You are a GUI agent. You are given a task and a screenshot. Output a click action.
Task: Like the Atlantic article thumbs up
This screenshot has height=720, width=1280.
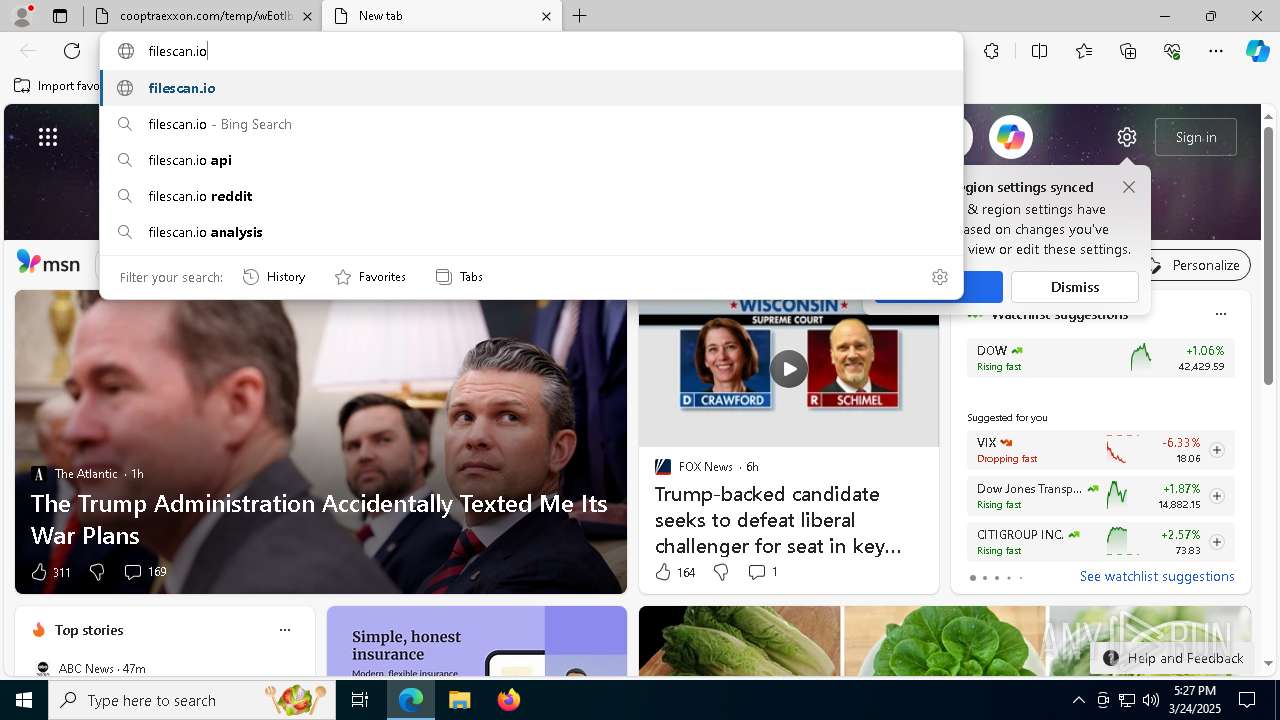[x=39, y=572]
